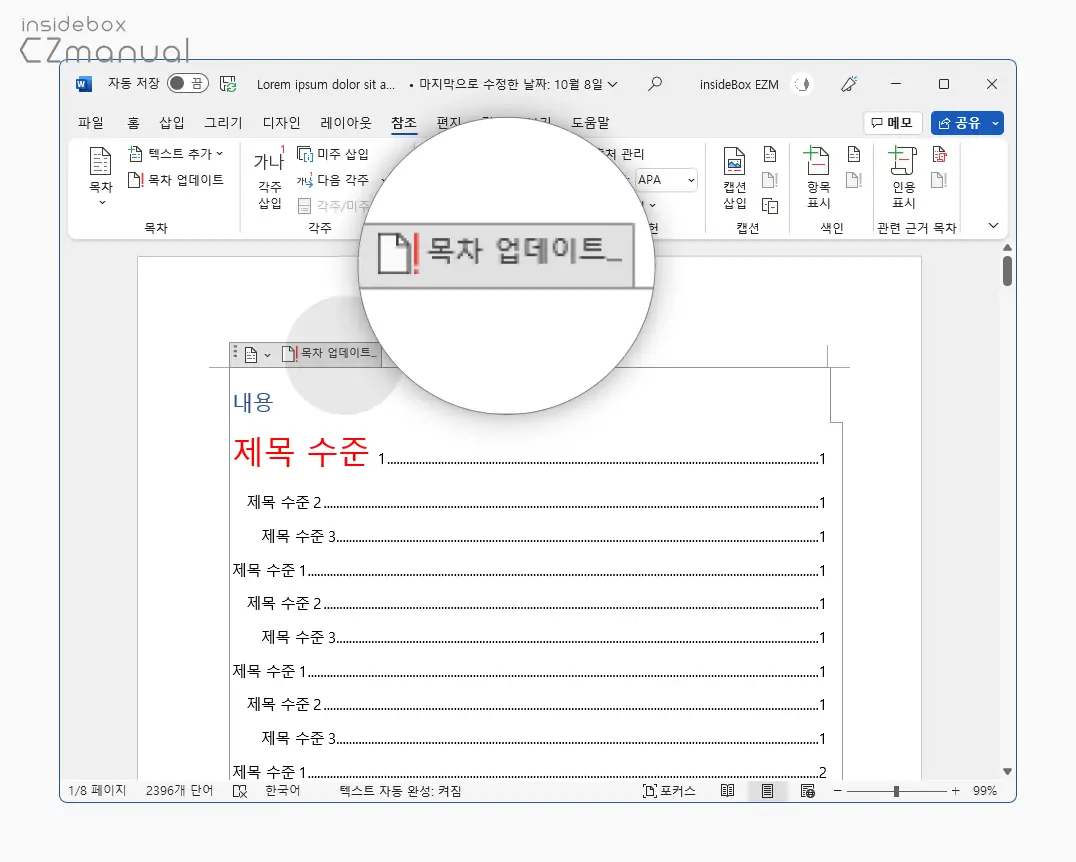Switch to the 참조 ribbon tab
This screenshot has width=1076, height=862.
[404, 122]
